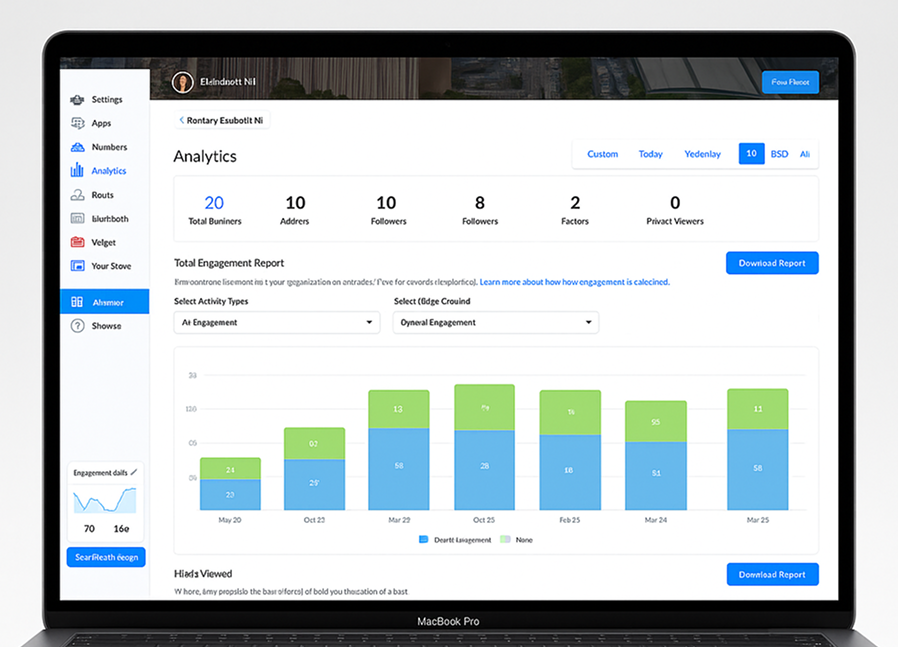
Task: Select the Showse menu item
Action: [107, 326]
